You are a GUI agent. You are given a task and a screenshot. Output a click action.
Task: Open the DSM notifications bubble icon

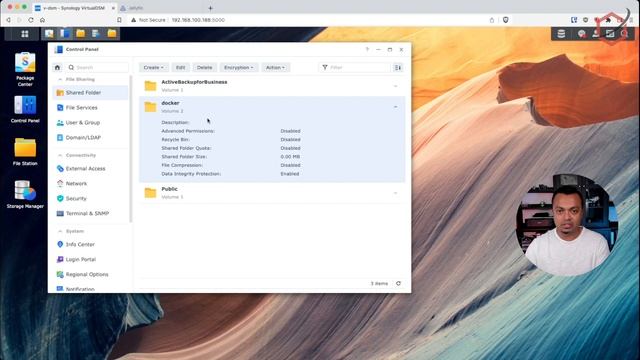[x=582, y=34]
